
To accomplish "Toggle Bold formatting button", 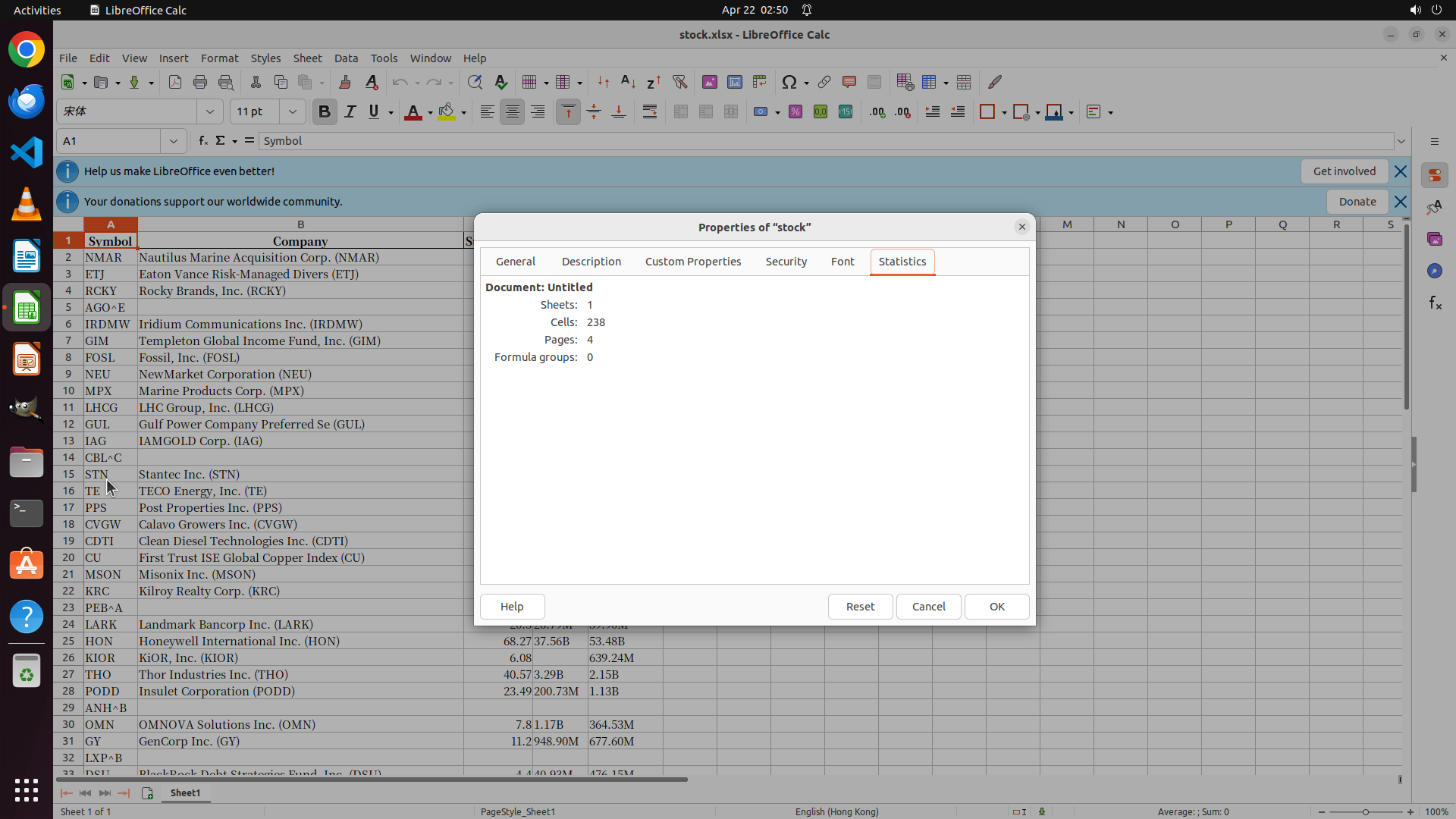I will [x=325, y=111].
